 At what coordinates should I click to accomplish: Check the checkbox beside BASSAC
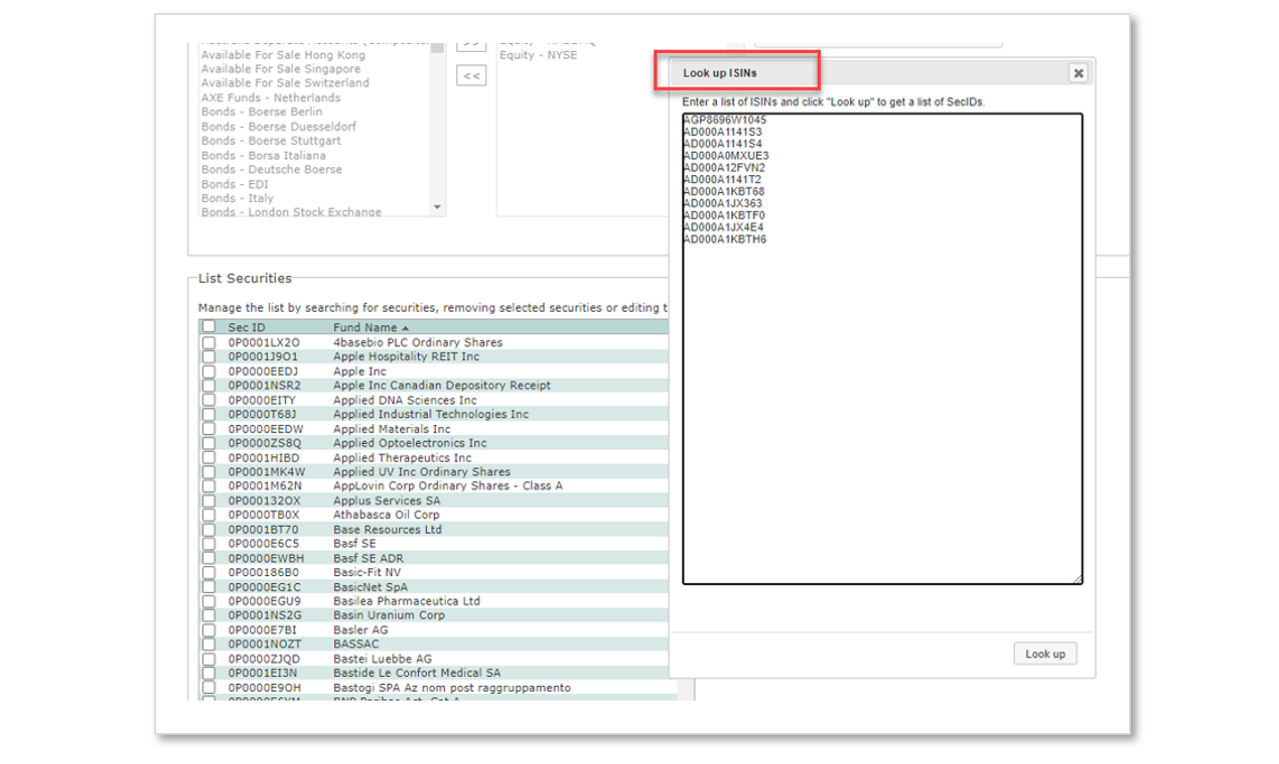(x=208, y=645)
